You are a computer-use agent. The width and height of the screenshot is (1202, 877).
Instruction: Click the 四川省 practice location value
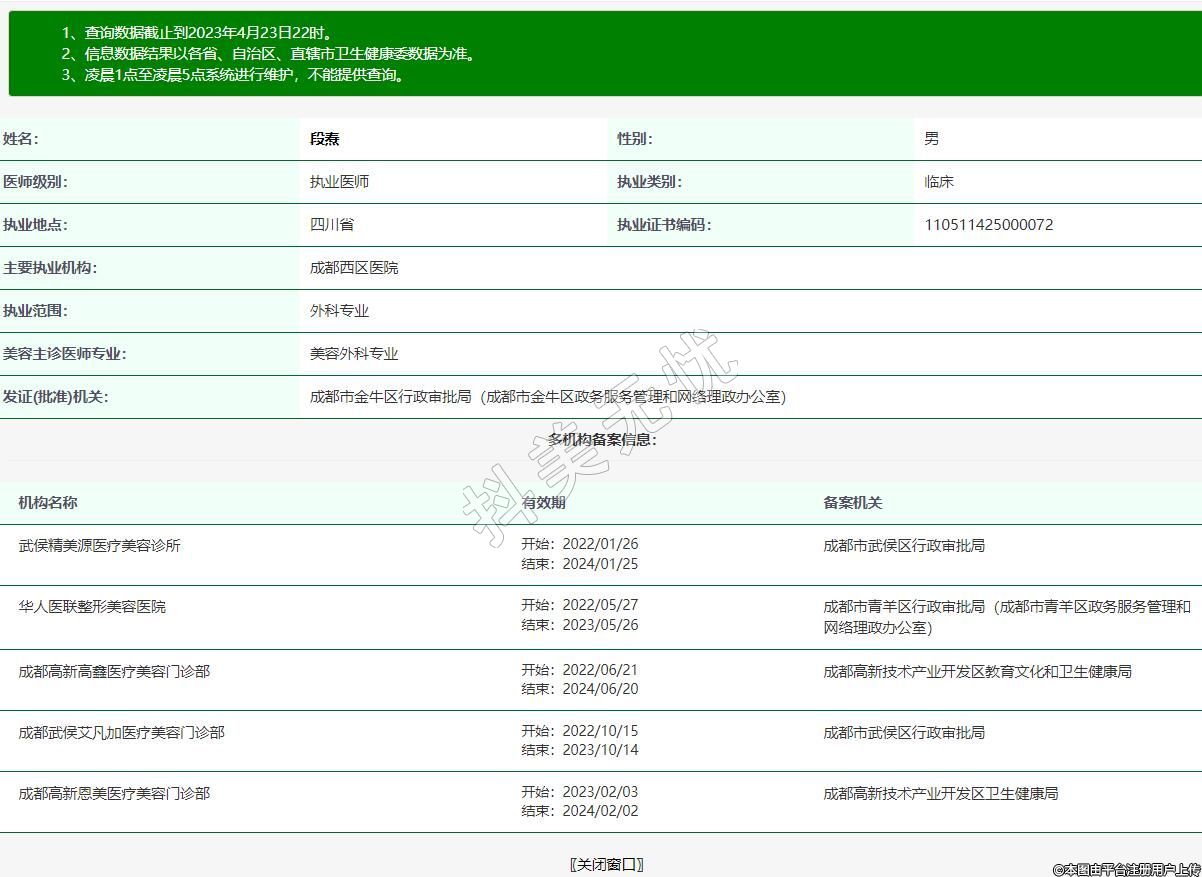(332, 225)
